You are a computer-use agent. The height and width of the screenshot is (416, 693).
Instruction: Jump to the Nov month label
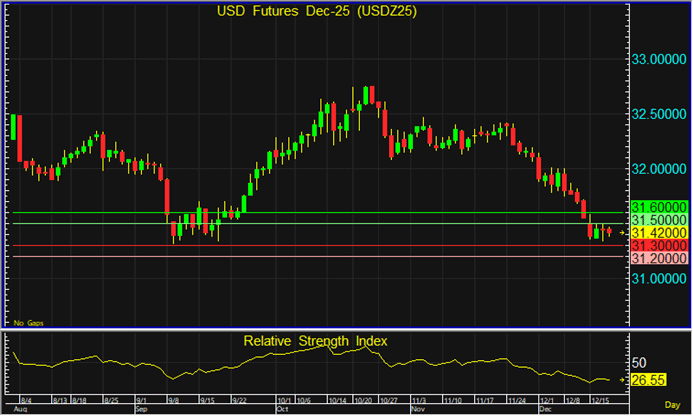[x=418, y=410]
